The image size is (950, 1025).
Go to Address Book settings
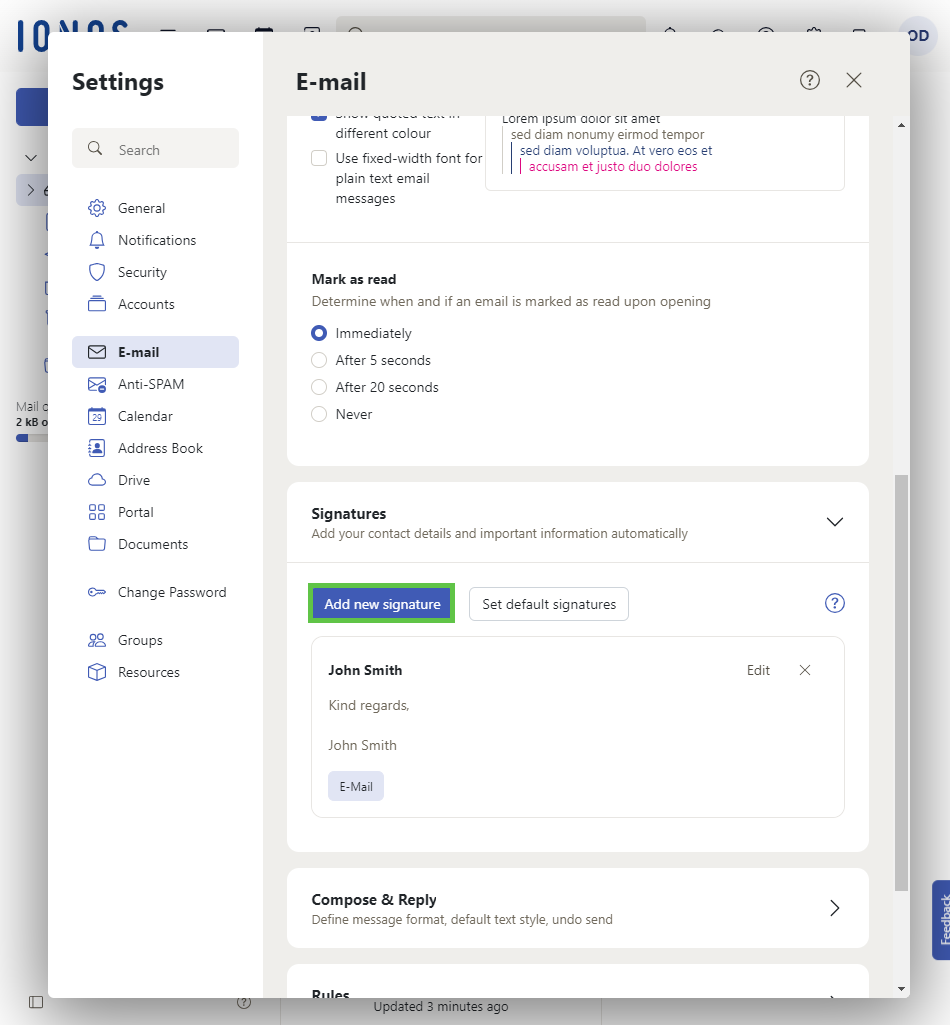(x=160, y=448)
